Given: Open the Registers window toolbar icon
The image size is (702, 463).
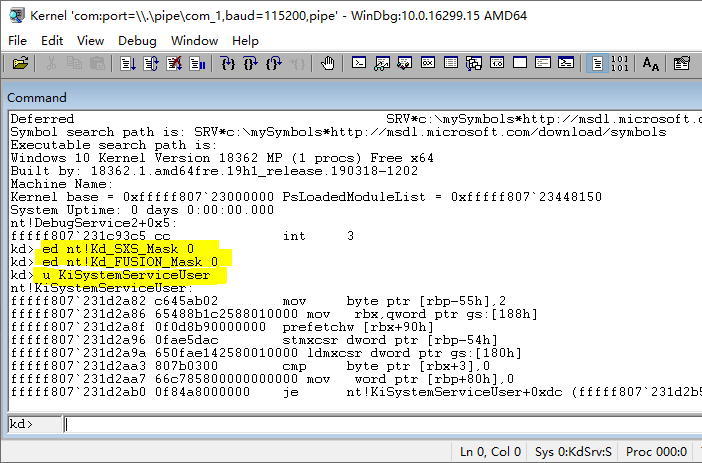Looking at the screenshot, I should [428, 63].
